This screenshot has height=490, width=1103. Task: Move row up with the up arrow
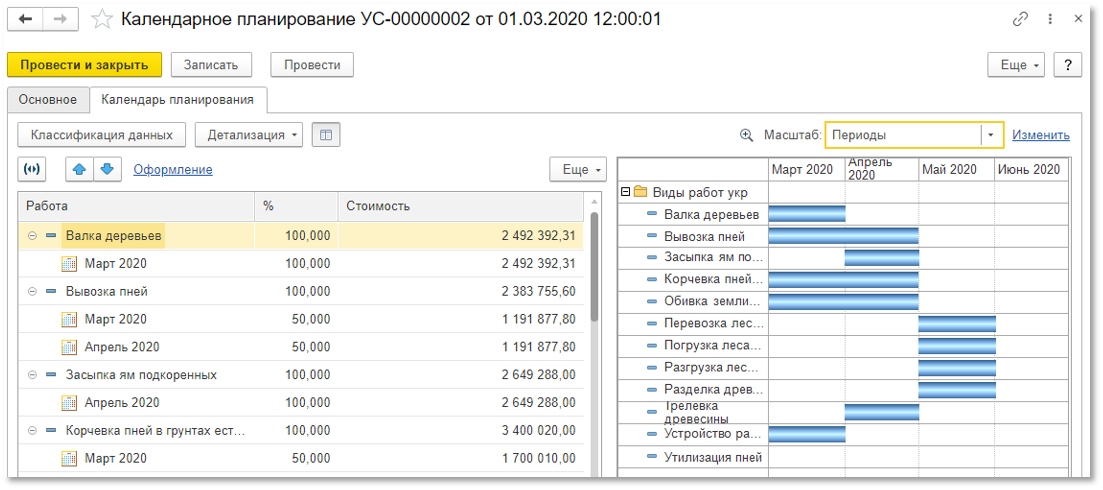point(80,169)
